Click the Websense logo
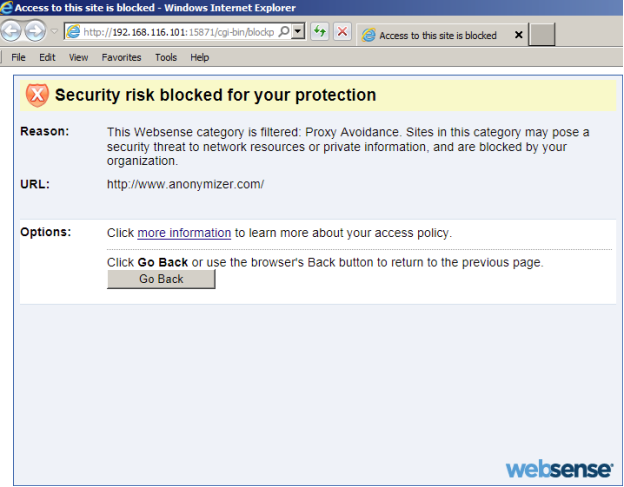 coord(556,468)
